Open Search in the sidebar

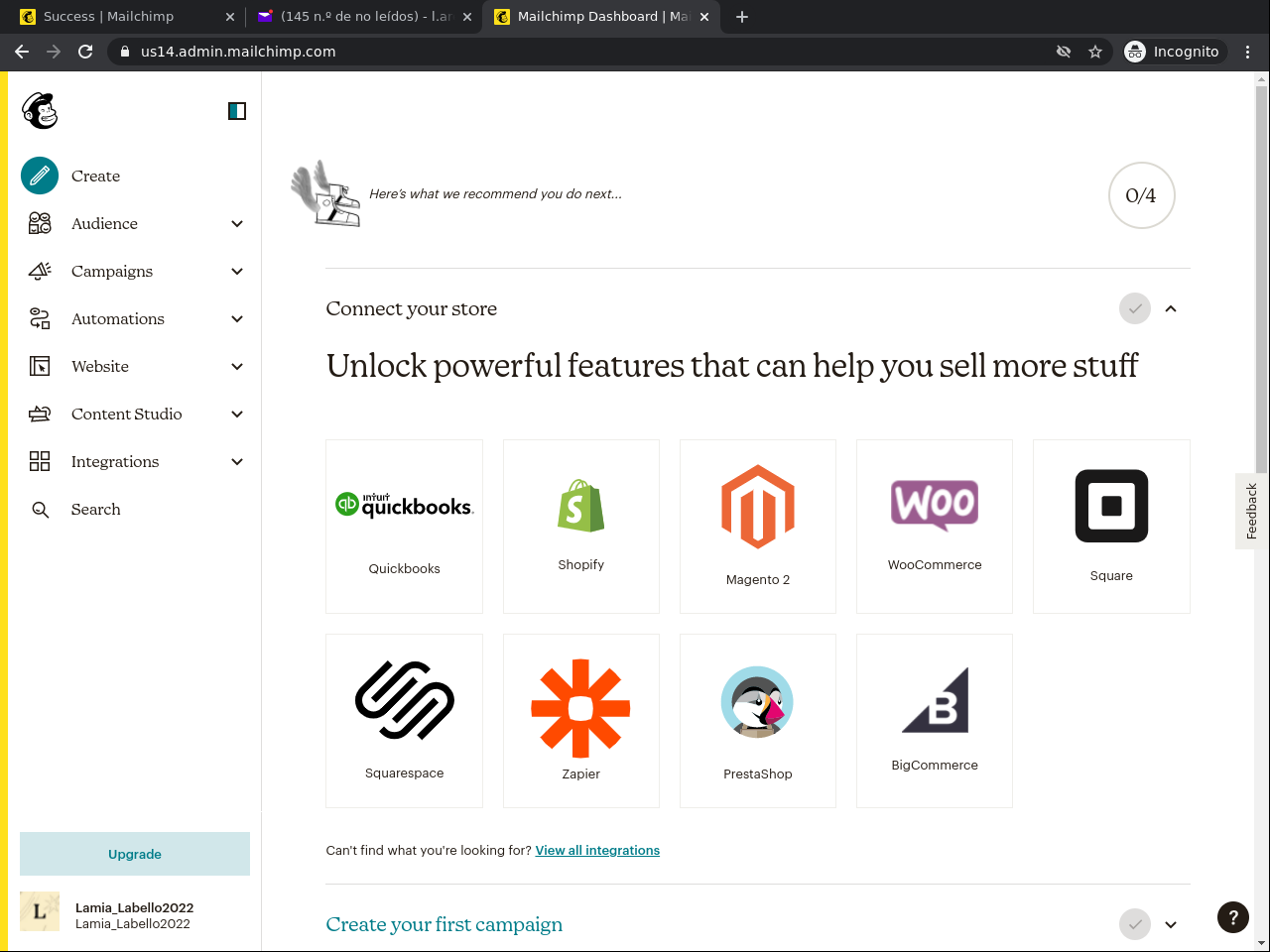coord(95,510)
